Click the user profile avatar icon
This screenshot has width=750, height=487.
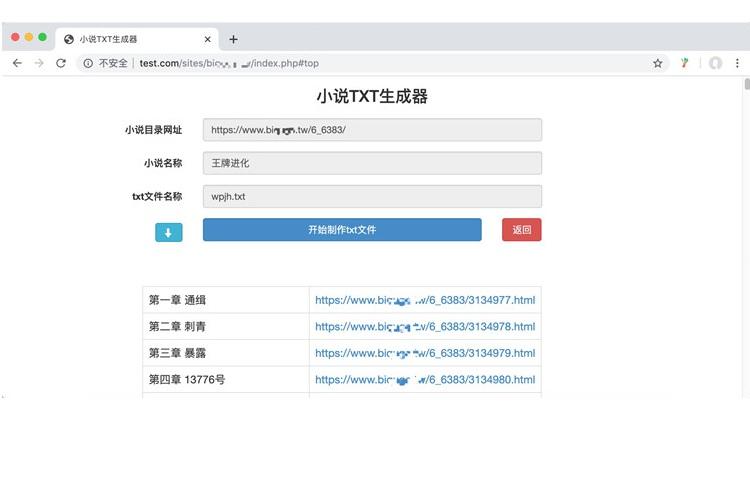coord(715,63)
